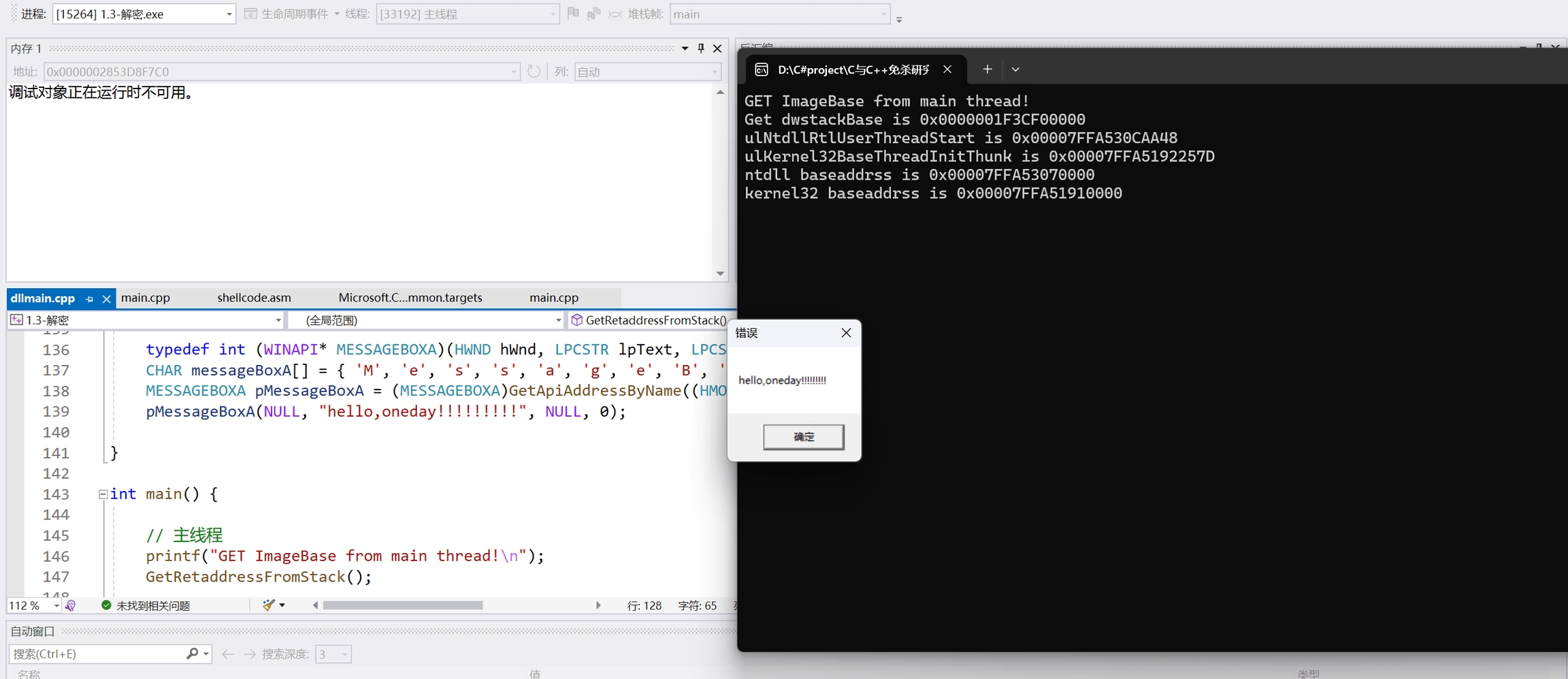
Task: Click the flag threads icon in the debug toolbar
Action: (573, 14)
